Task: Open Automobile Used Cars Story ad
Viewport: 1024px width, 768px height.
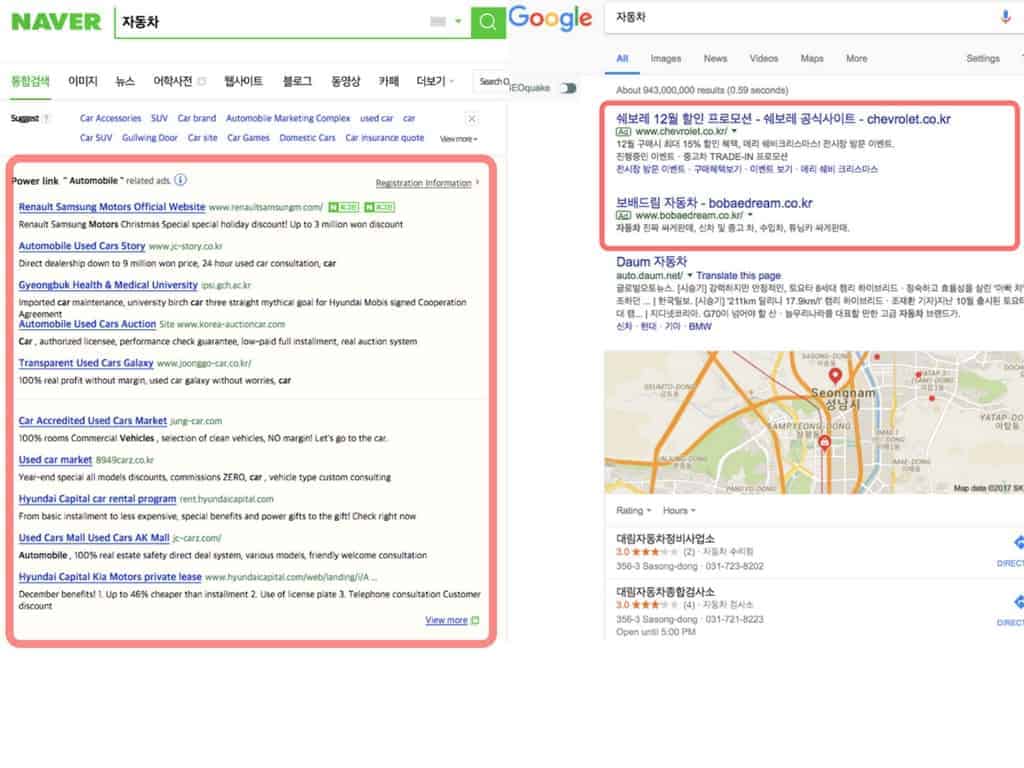Action: (x=82, y=246)
